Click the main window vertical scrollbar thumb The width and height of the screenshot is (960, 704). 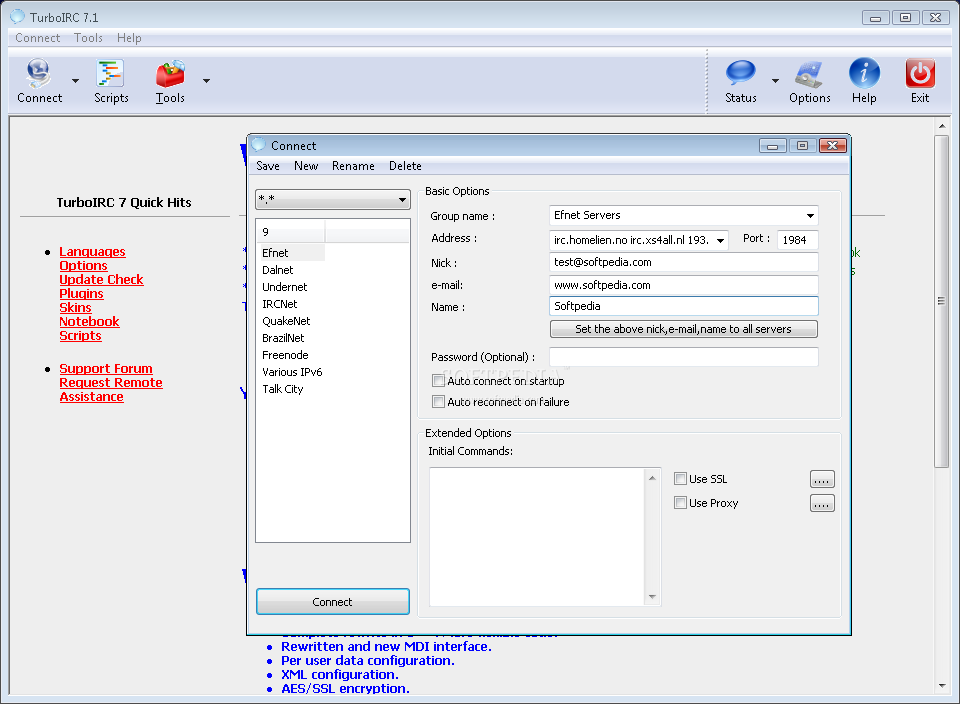click(x=942, y=302)
